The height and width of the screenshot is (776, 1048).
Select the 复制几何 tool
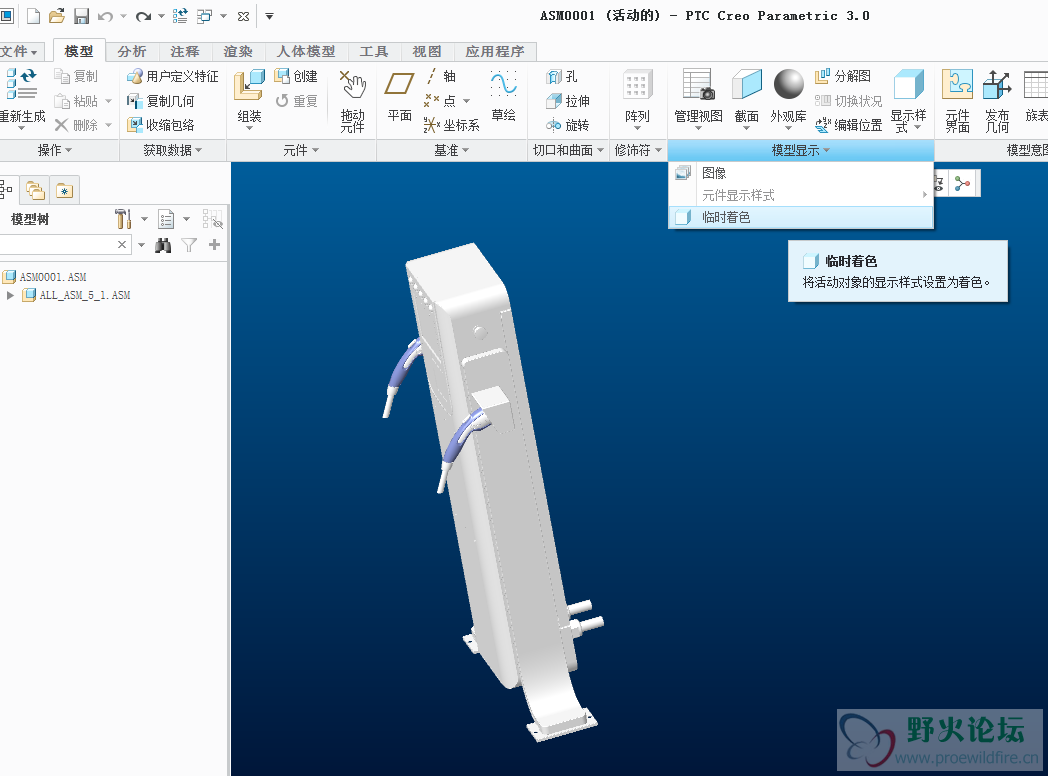(x=161, y=101)
